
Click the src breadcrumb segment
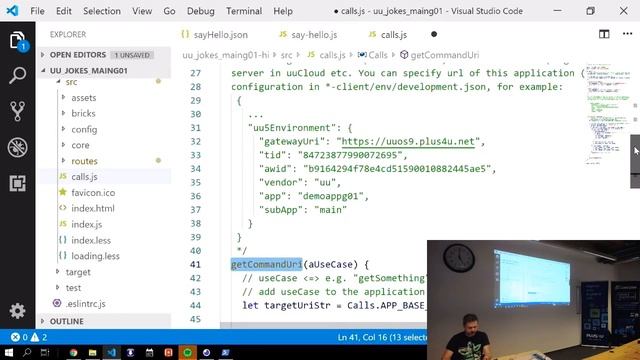coord(286,55)
